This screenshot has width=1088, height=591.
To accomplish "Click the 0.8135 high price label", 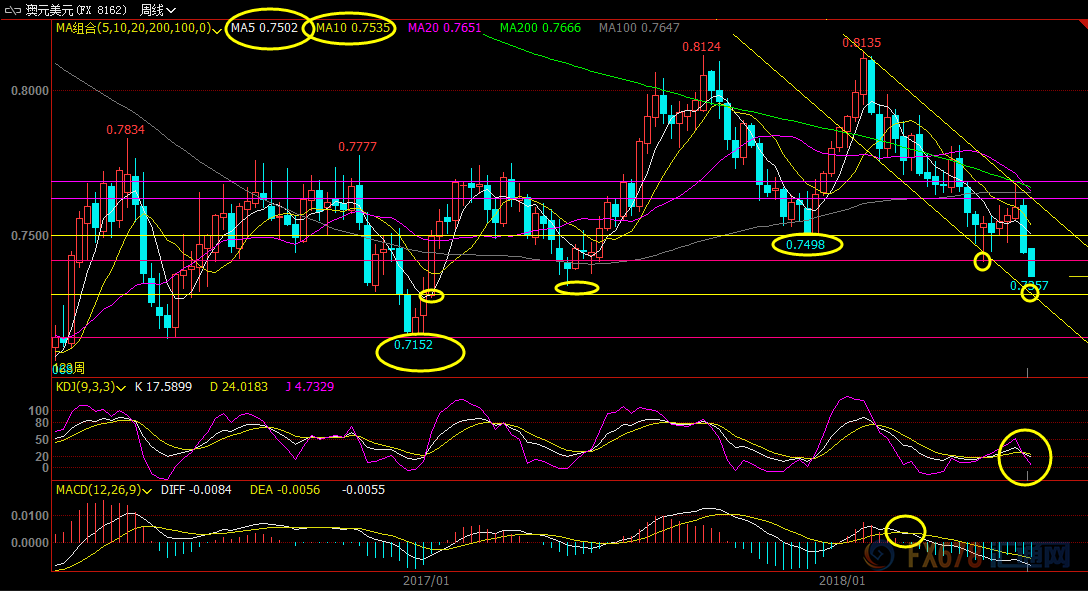I will pos(861,43).
